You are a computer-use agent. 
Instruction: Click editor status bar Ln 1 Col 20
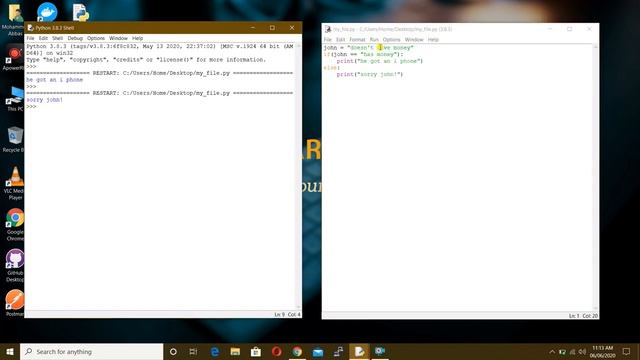coord(583,316)
